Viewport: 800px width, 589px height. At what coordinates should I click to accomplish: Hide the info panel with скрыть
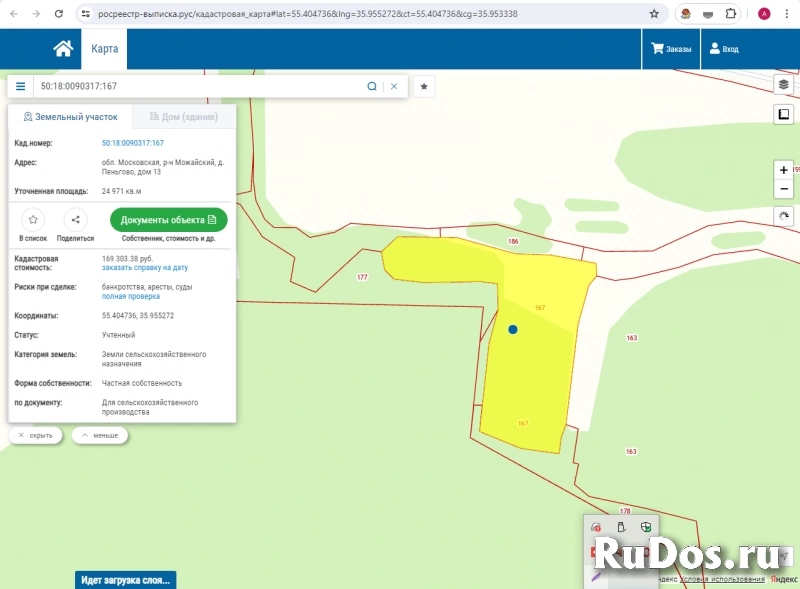tap(35, 435)
